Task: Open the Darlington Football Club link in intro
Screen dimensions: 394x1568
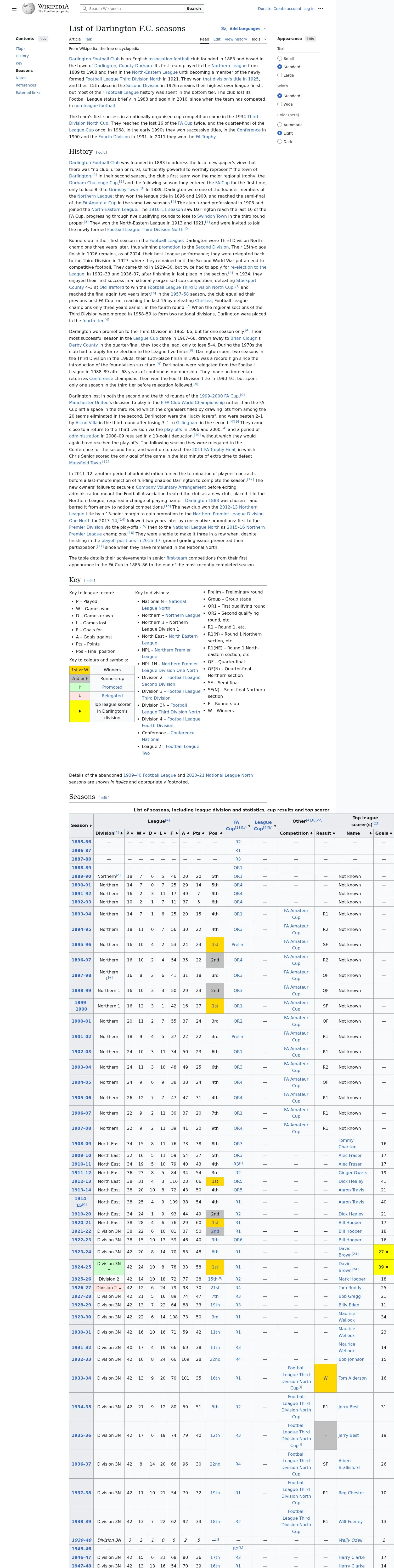Action: point(94,59)
